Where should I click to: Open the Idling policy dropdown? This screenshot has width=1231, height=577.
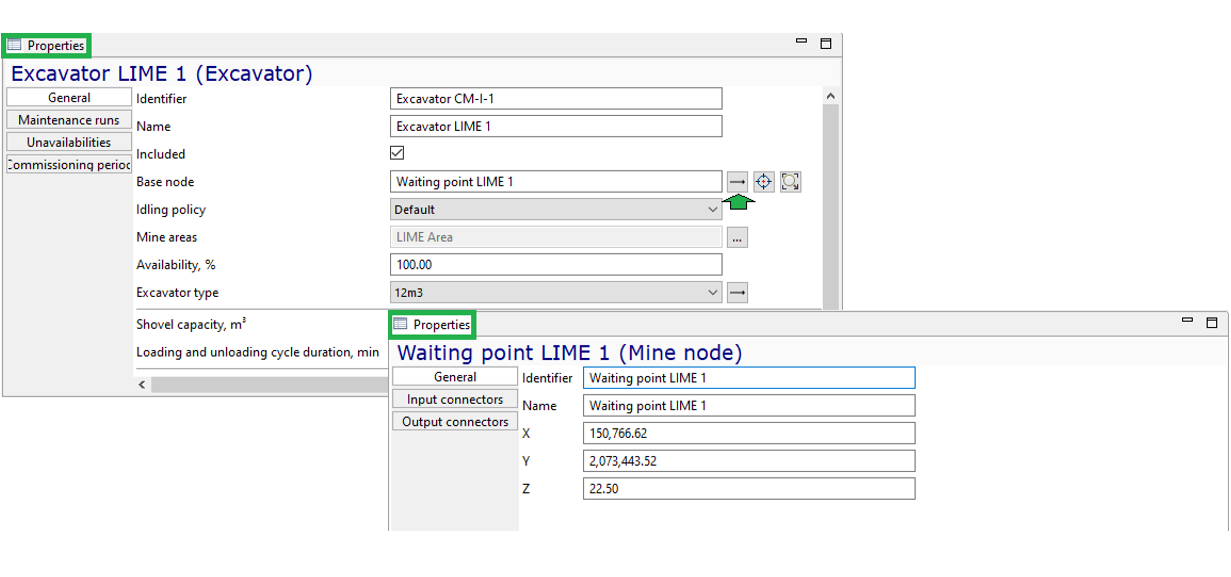556,209
